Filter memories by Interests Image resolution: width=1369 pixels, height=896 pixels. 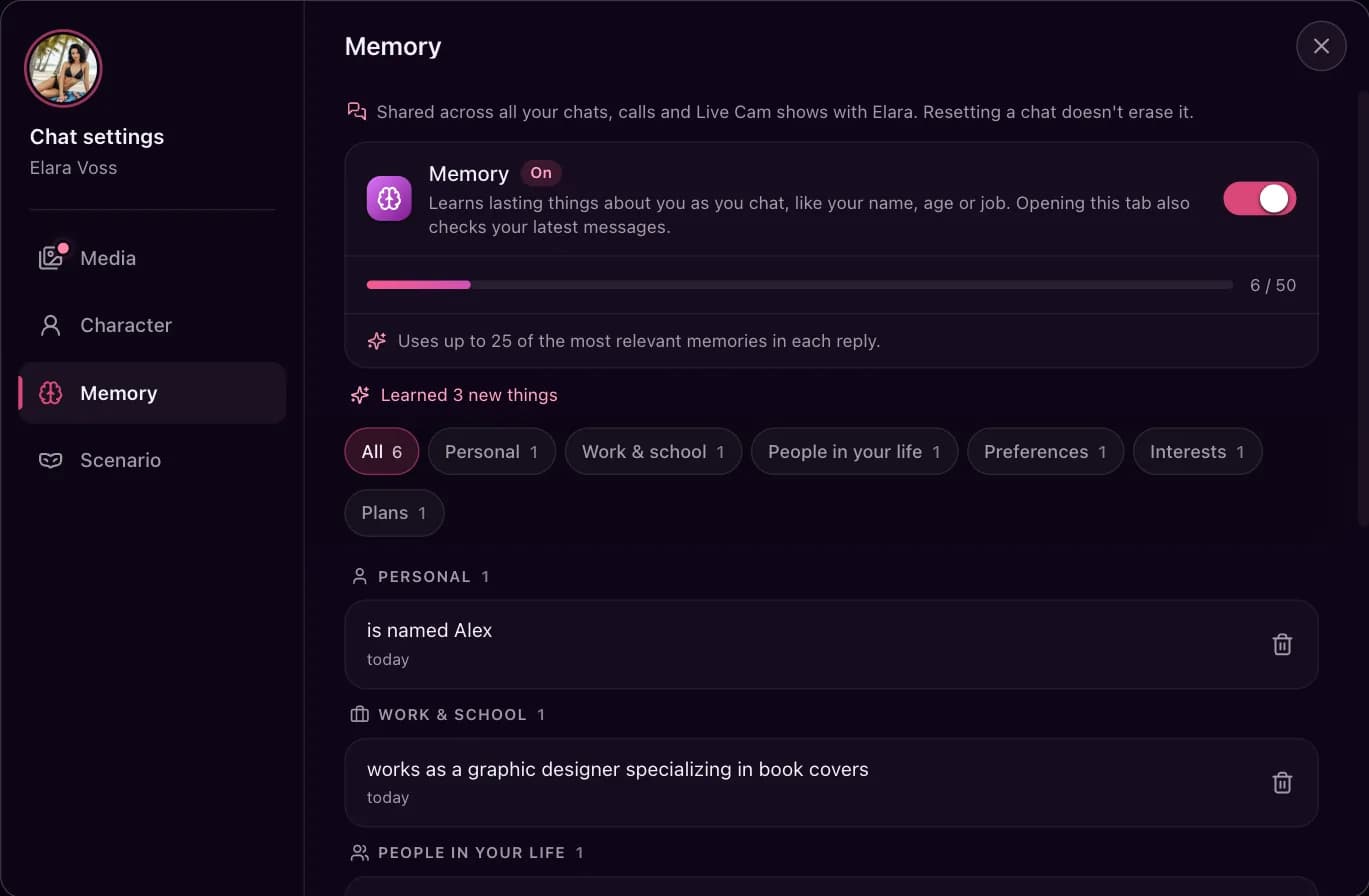[1197, 452]
